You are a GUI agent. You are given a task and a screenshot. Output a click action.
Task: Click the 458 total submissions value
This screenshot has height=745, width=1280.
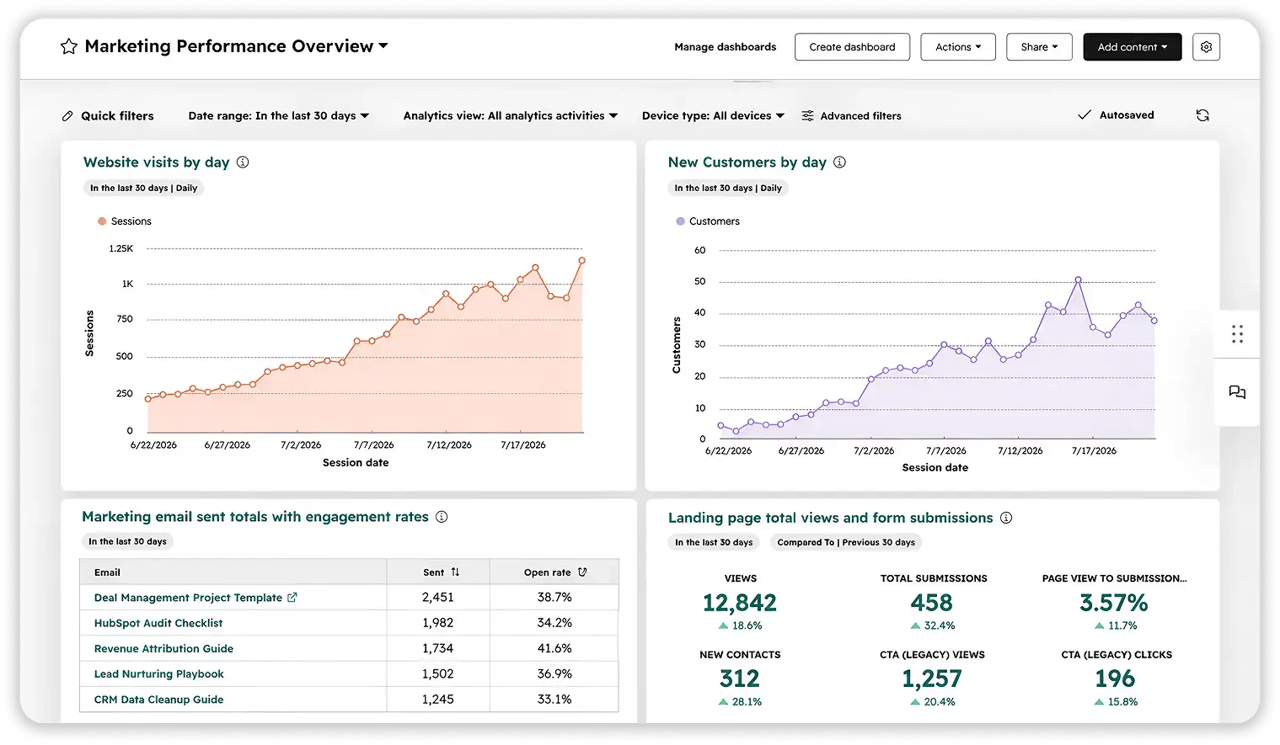pyautogui.click(x=932, y=603)
